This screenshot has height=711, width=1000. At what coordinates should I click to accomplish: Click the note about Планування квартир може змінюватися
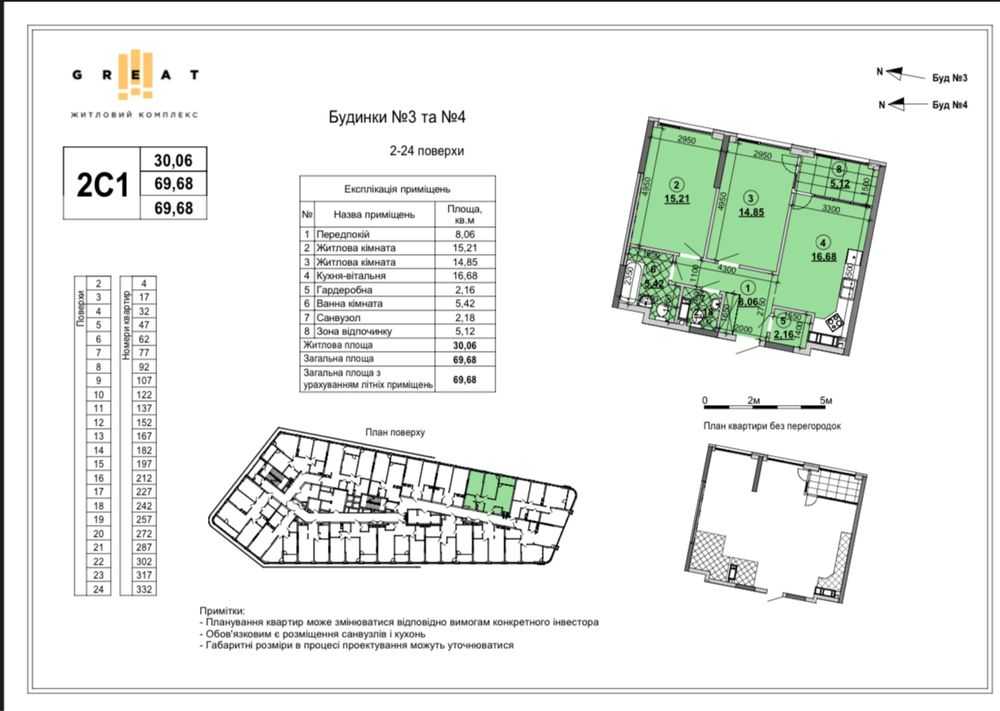(x=399, y=622)
